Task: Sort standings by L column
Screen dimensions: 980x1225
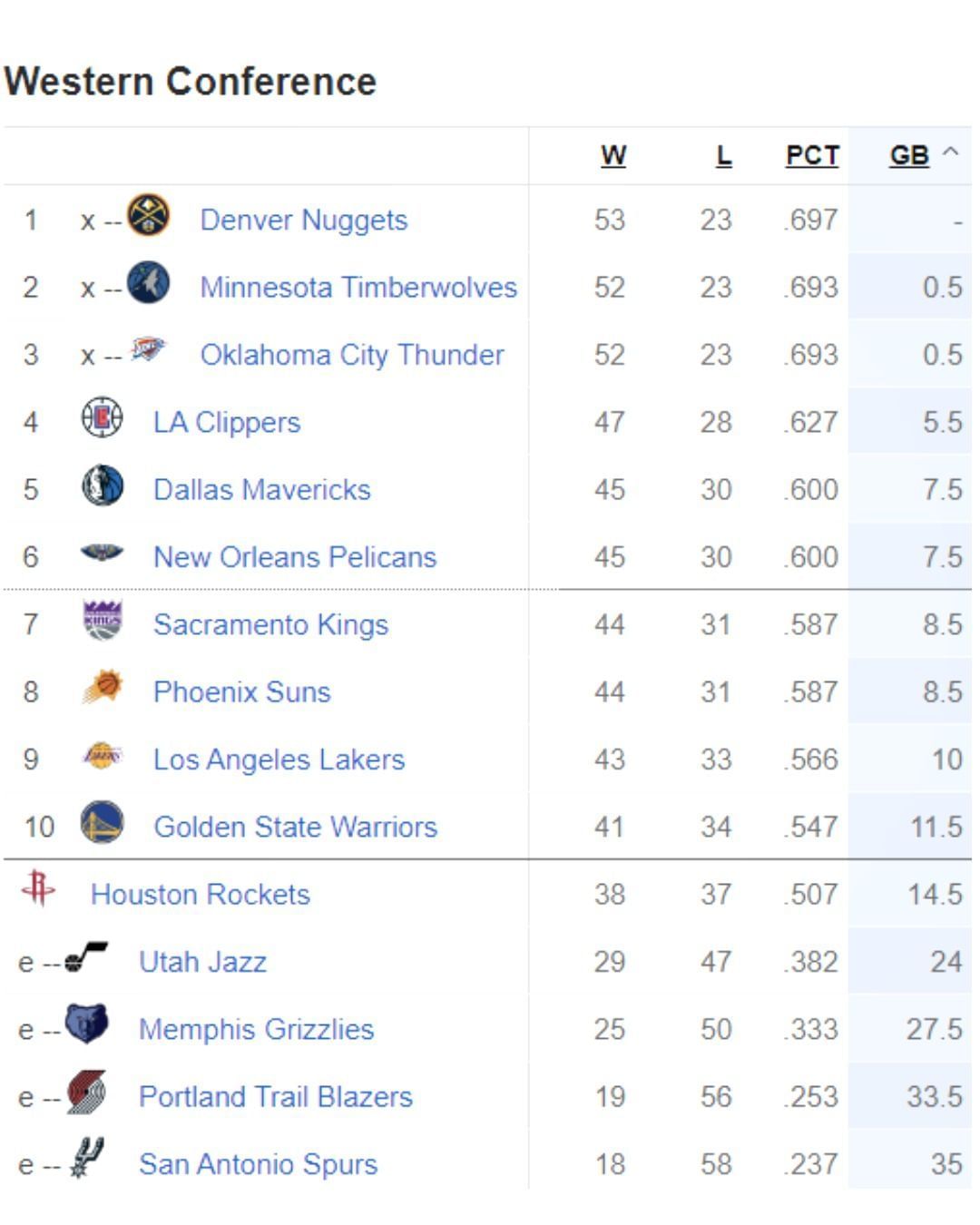Action: pos(723,156)
